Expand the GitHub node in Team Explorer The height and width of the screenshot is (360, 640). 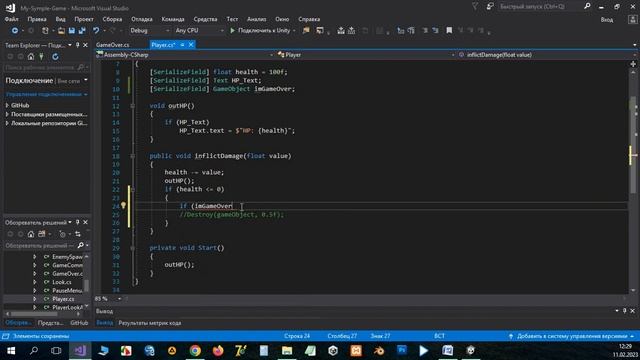click(7, 105)
